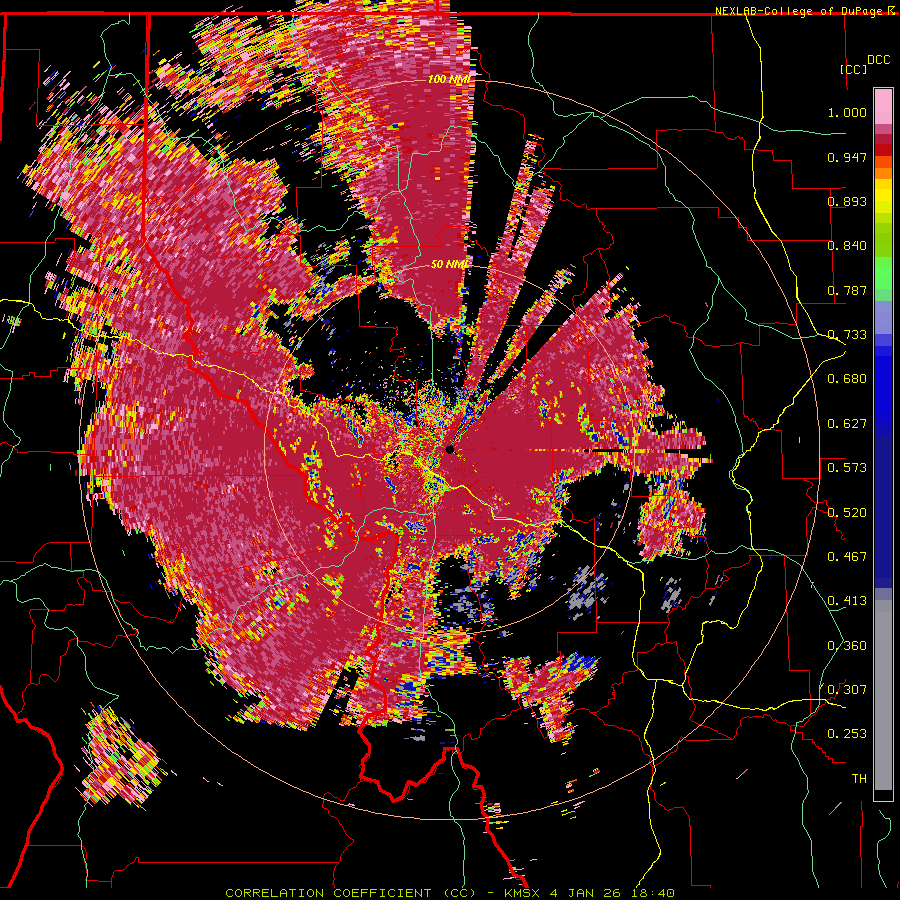Click the 0.680 scale value
The width and height of the screenshot is (900, 900).
(847, 379)
